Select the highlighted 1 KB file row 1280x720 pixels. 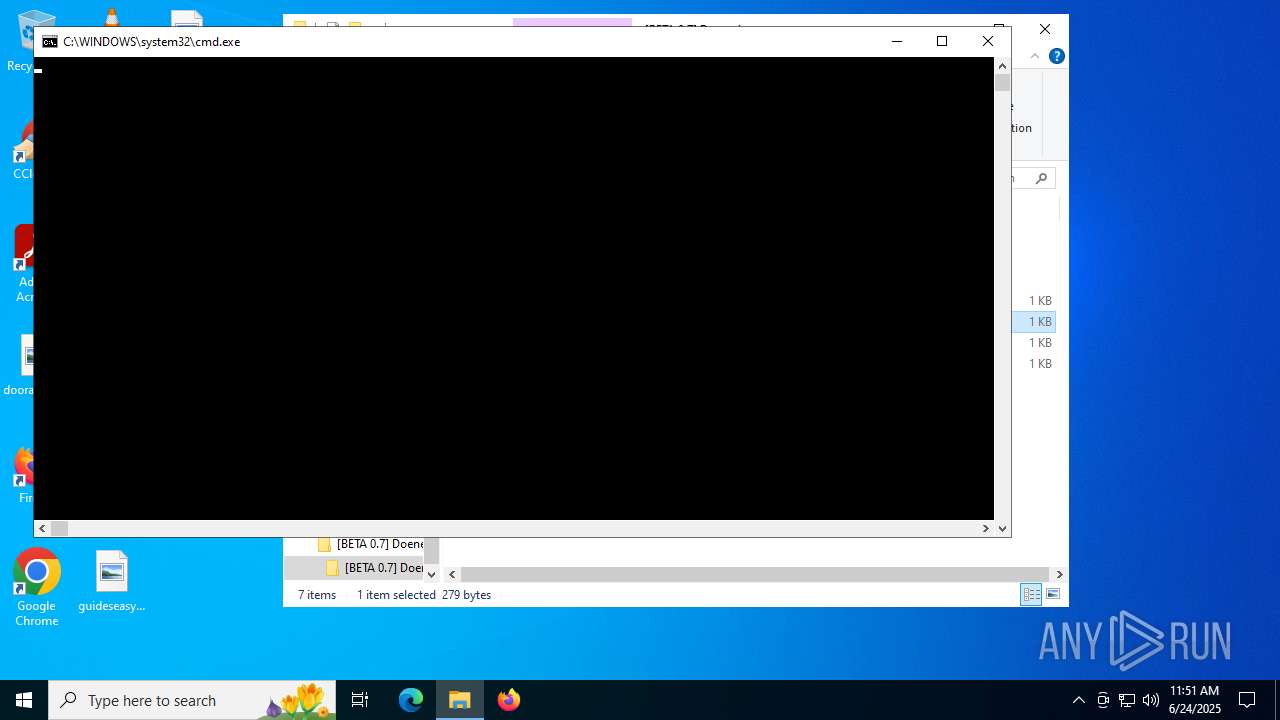point(1034,322)
